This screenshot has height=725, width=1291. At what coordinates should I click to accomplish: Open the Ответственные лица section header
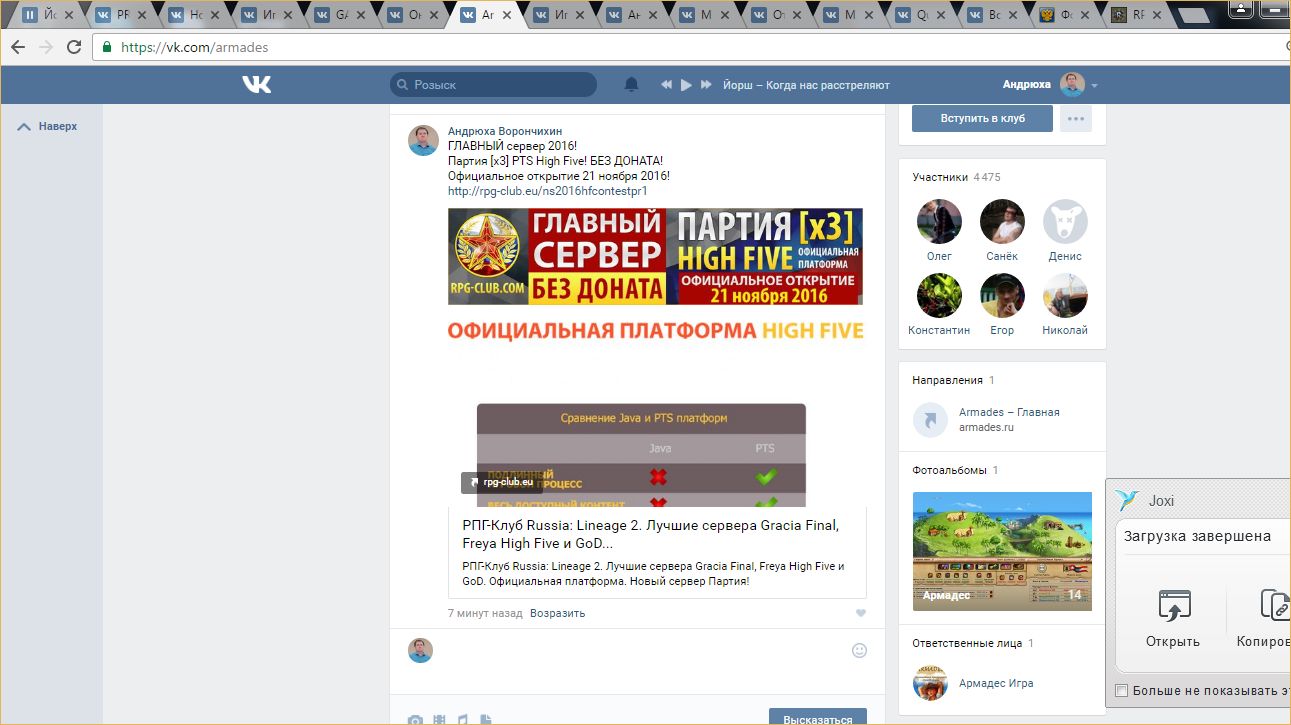[x=973, y=643]
